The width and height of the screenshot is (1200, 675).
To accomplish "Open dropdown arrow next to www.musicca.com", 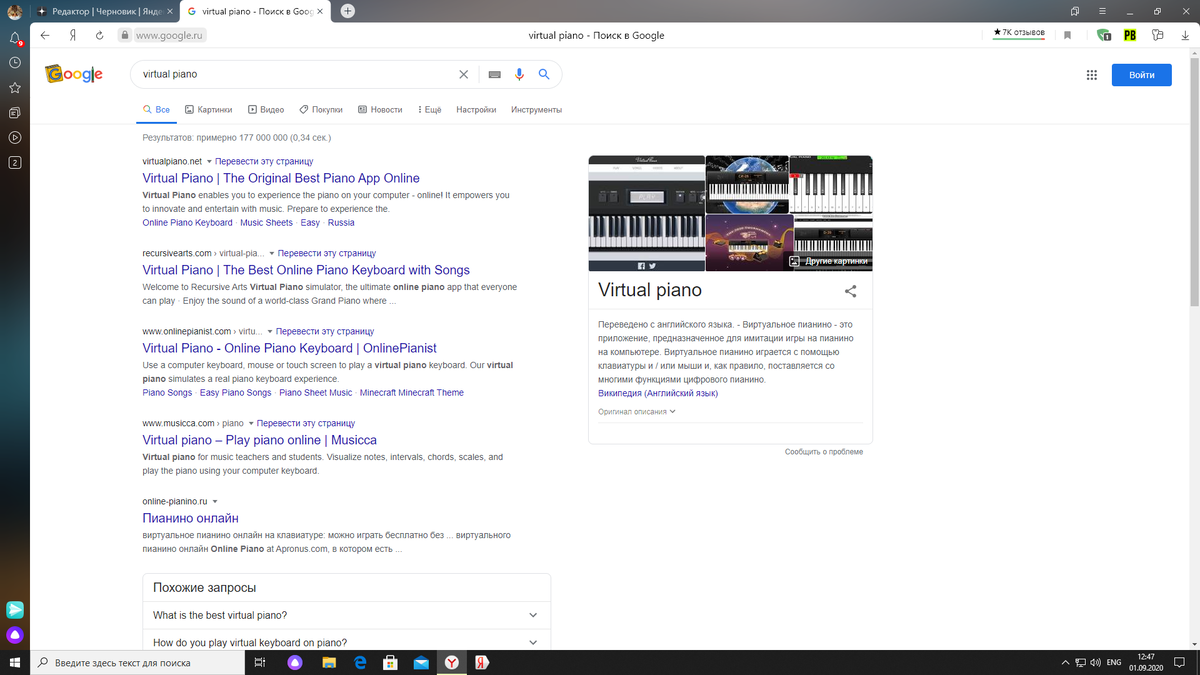I will [251, 423].
